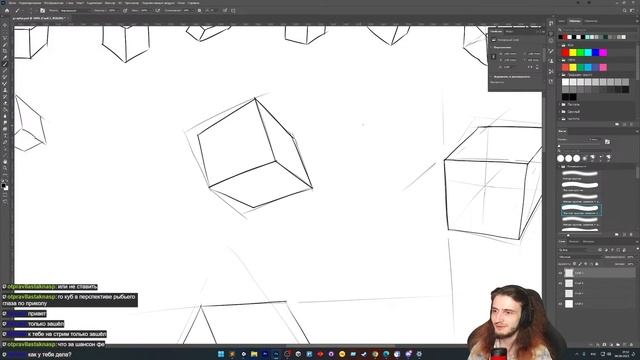Click the foreground color swatch in the toolbox

coord(4,185)
